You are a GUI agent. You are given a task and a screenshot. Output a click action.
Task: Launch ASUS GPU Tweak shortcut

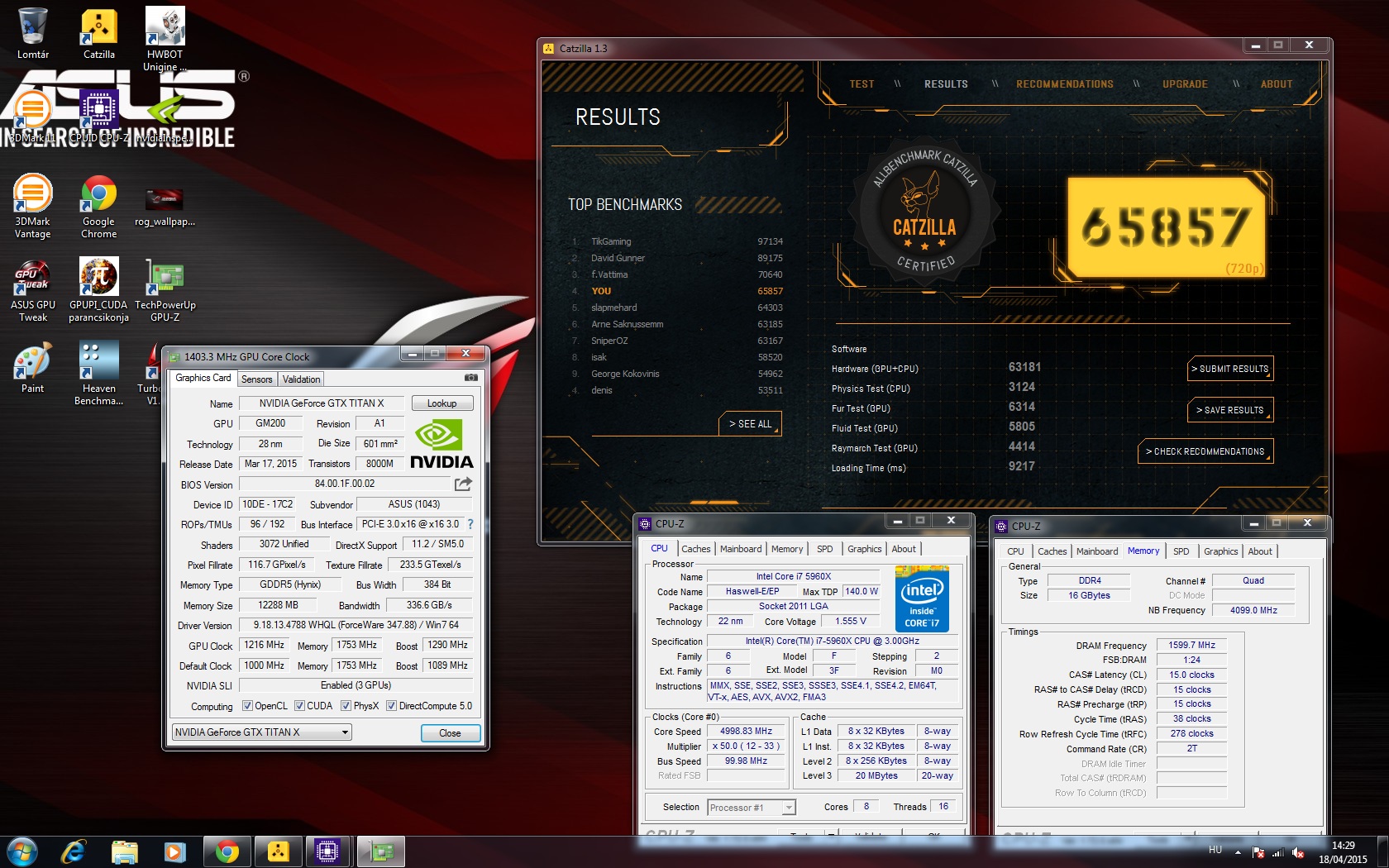point(33,289)
